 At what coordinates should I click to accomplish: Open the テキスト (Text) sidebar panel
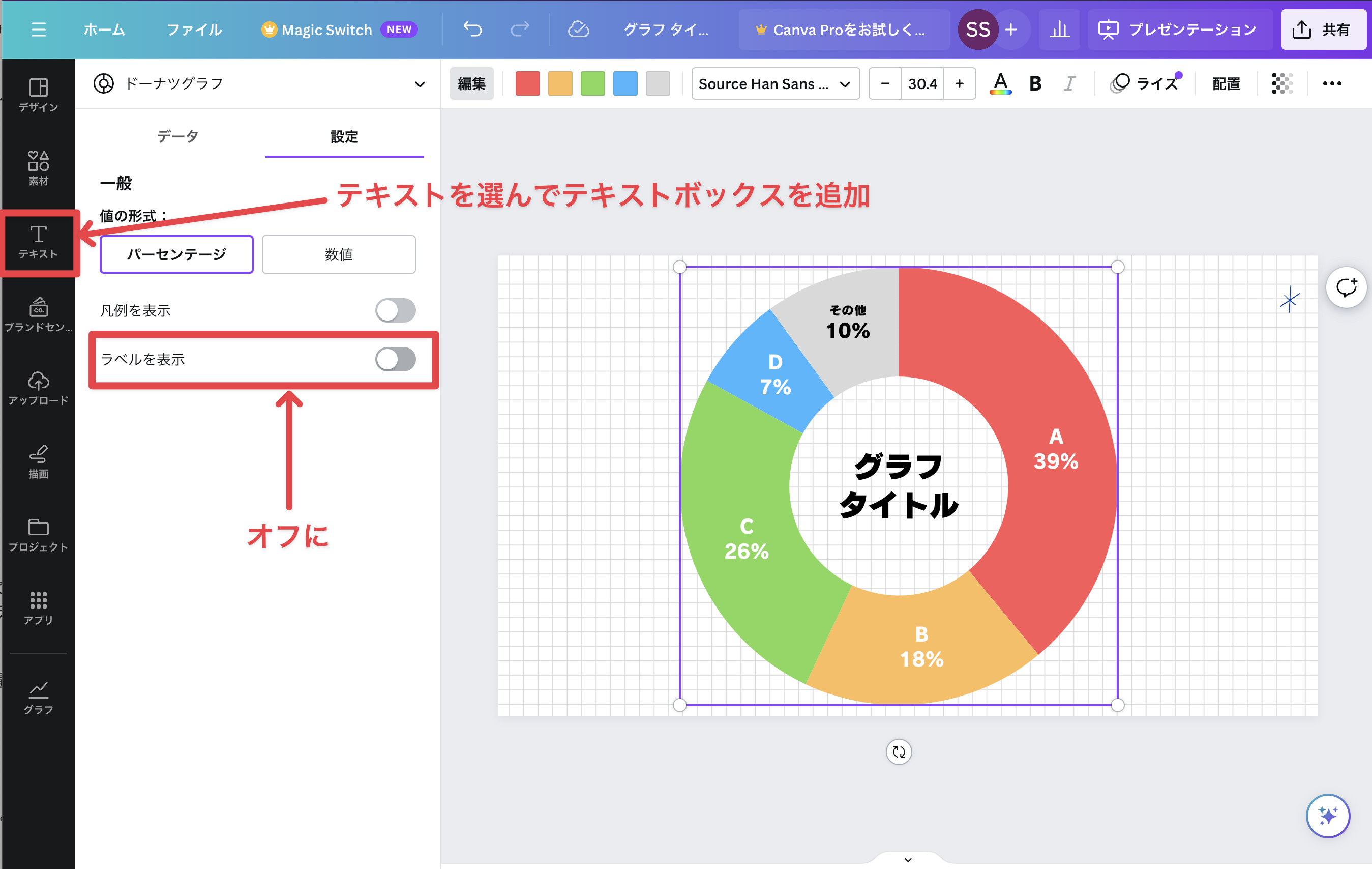[38, 242]
